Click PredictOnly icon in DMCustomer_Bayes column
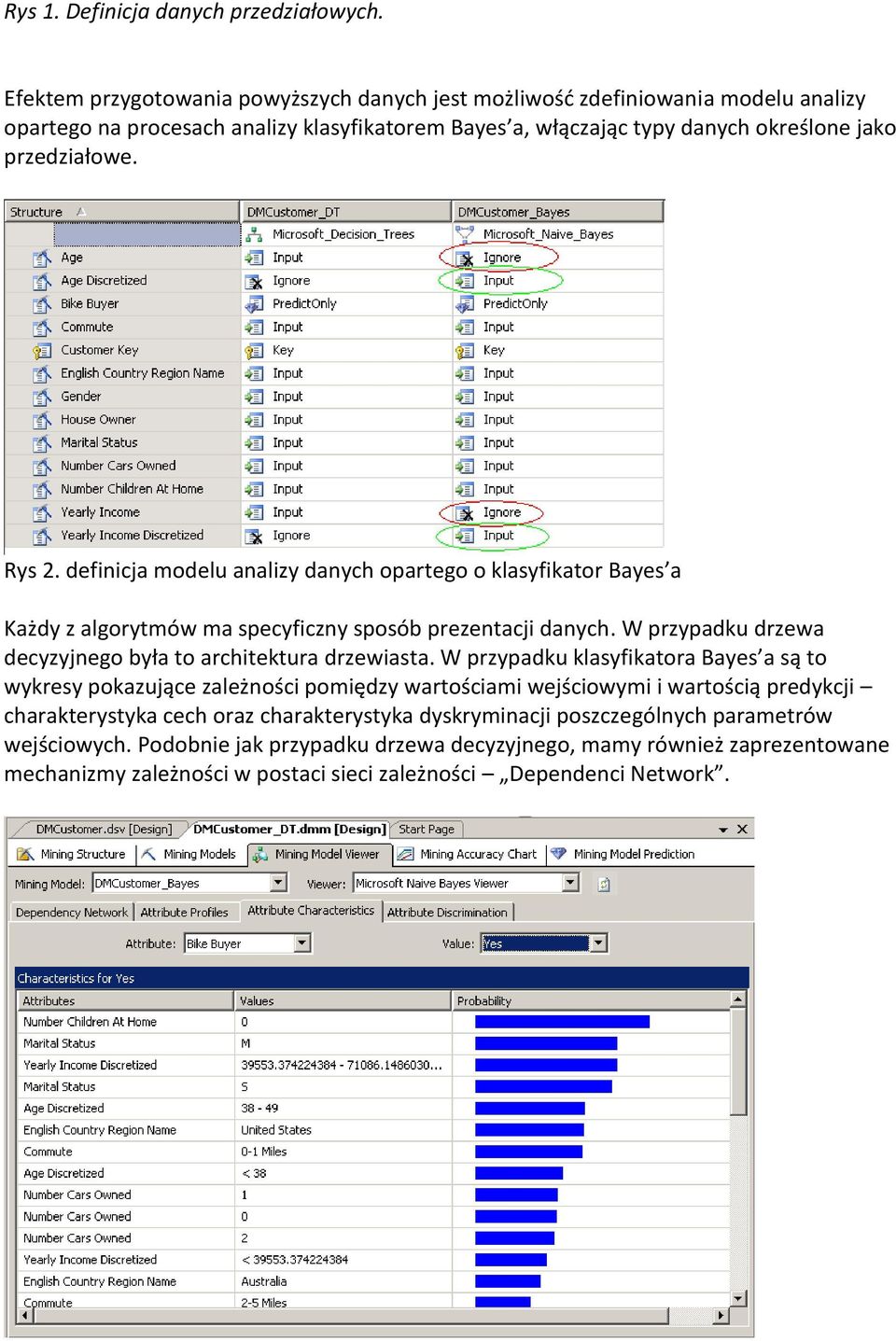This screenshot has height=1341, width=896. (465, 304)
